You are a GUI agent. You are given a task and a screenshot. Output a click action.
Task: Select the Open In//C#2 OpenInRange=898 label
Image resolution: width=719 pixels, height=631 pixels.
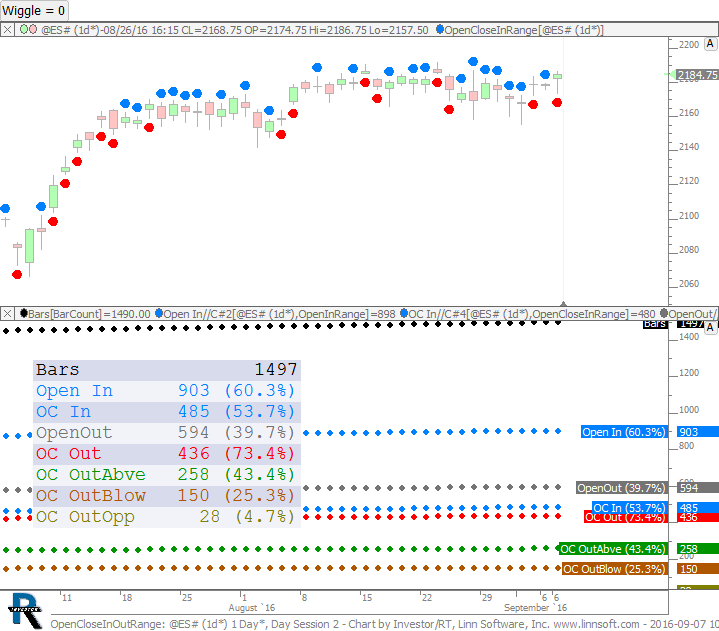pos(279,314)
